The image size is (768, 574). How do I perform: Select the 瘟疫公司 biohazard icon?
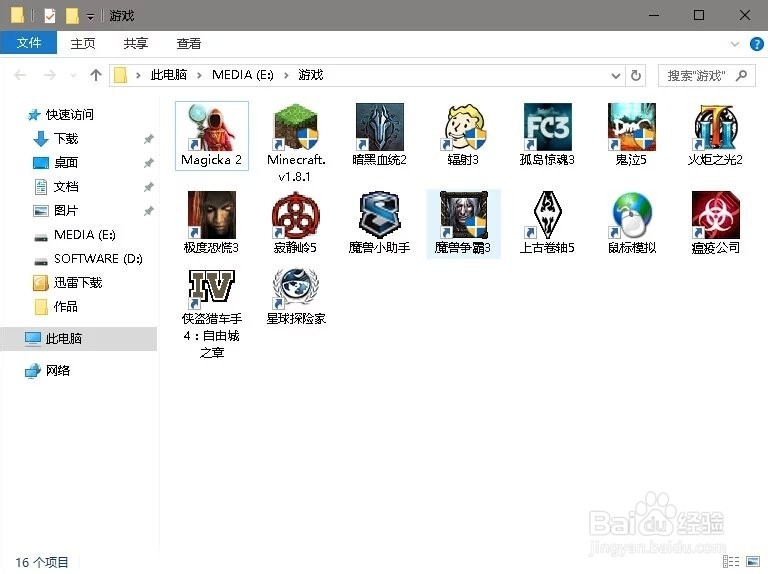tap(715, 215)
